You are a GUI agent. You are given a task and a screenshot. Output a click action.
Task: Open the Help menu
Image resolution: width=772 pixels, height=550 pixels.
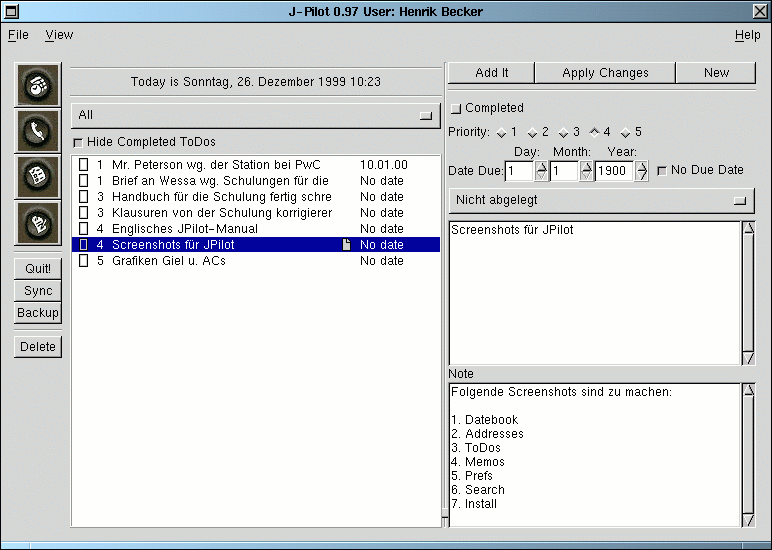click(747, 35)
